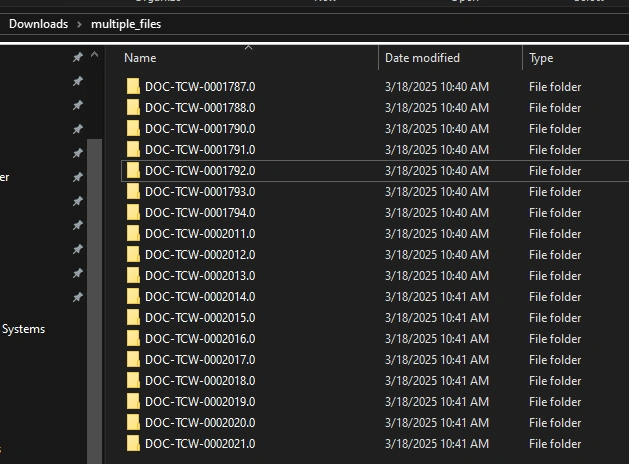The width and height of the screenshot is (629, 464).
Task: Select folder icon of DOC-TCW-0002015.0
Action: (133, 318)
